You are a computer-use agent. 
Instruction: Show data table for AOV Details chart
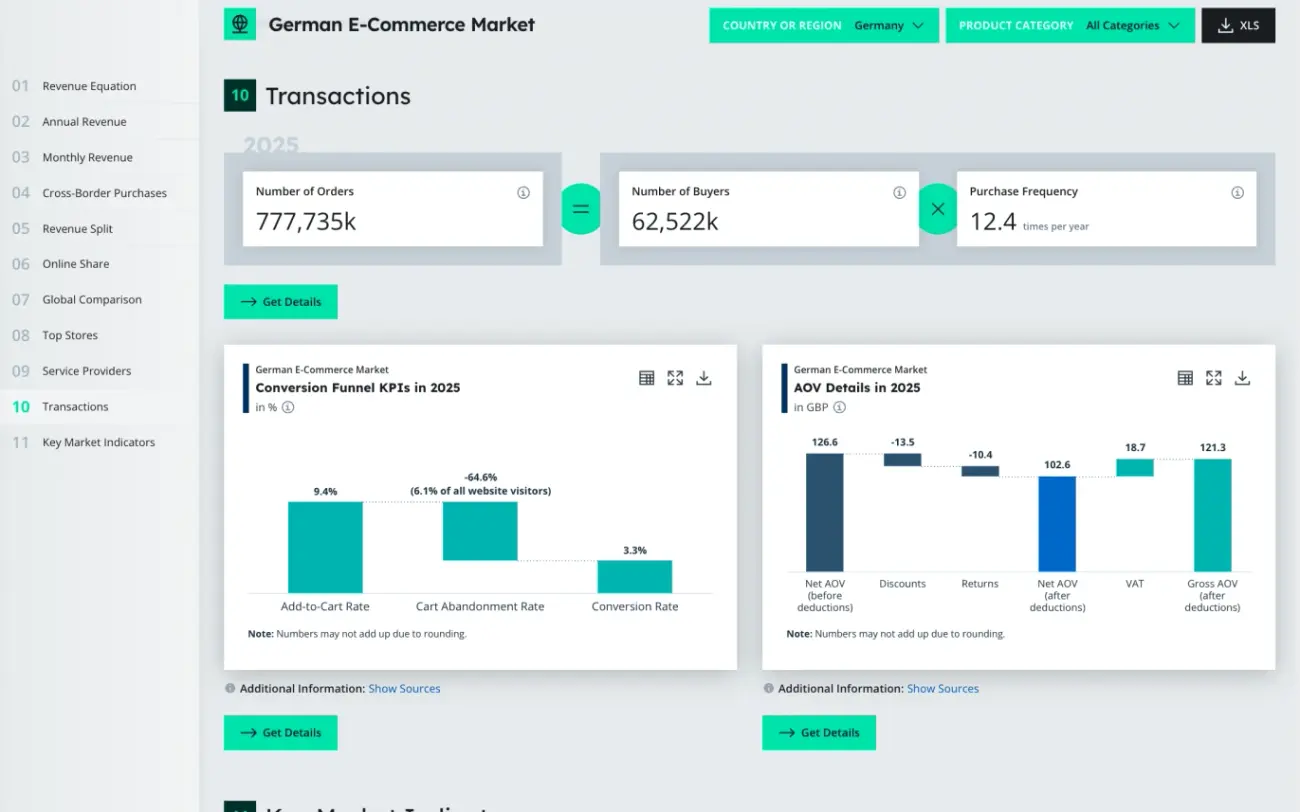point(1185,378)
